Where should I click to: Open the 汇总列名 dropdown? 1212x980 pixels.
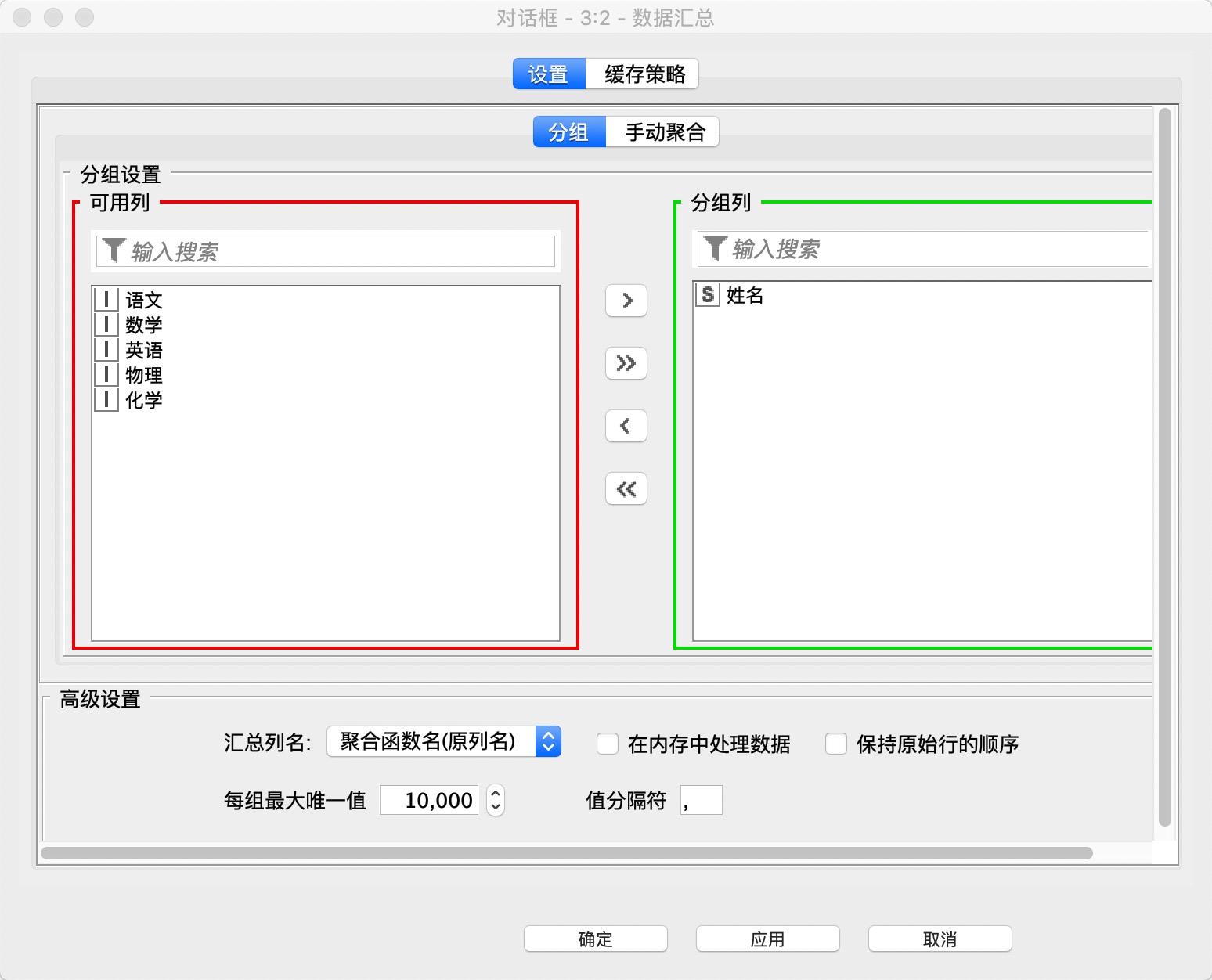444,741
